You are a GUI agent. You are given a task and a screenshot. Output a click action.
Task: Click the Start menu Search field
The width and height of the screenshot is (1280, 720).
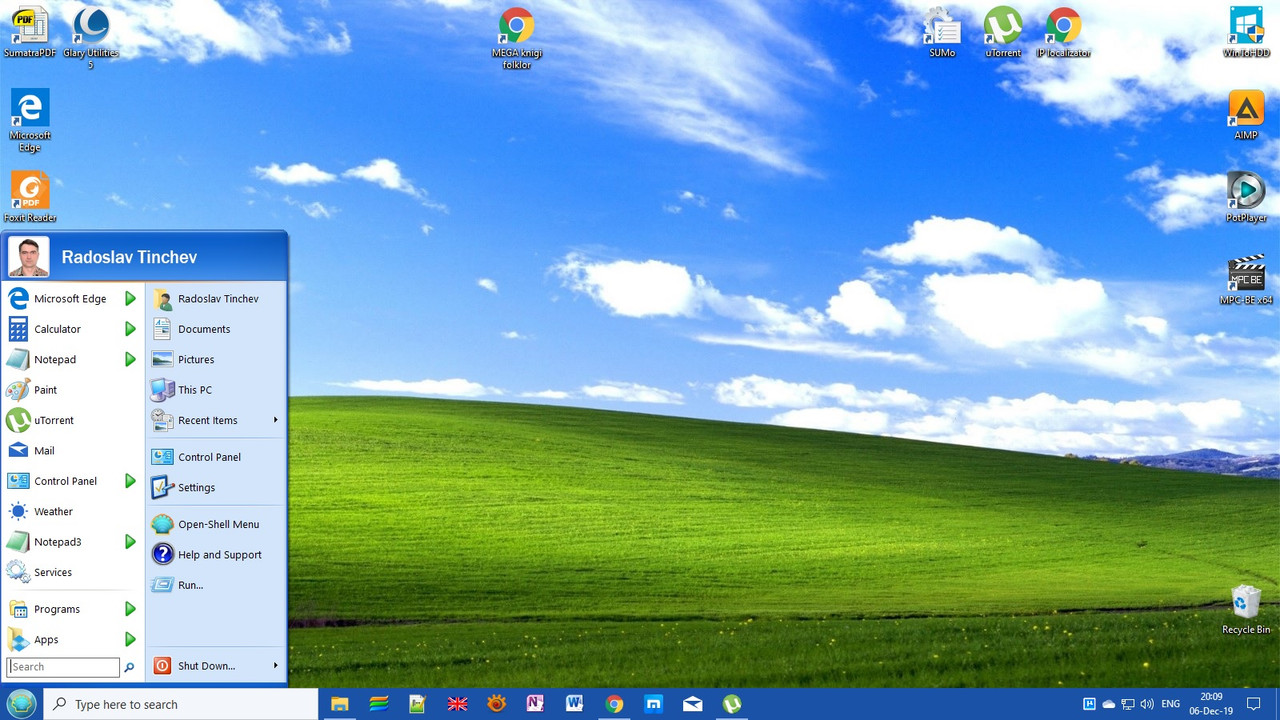tap(63, 667)
